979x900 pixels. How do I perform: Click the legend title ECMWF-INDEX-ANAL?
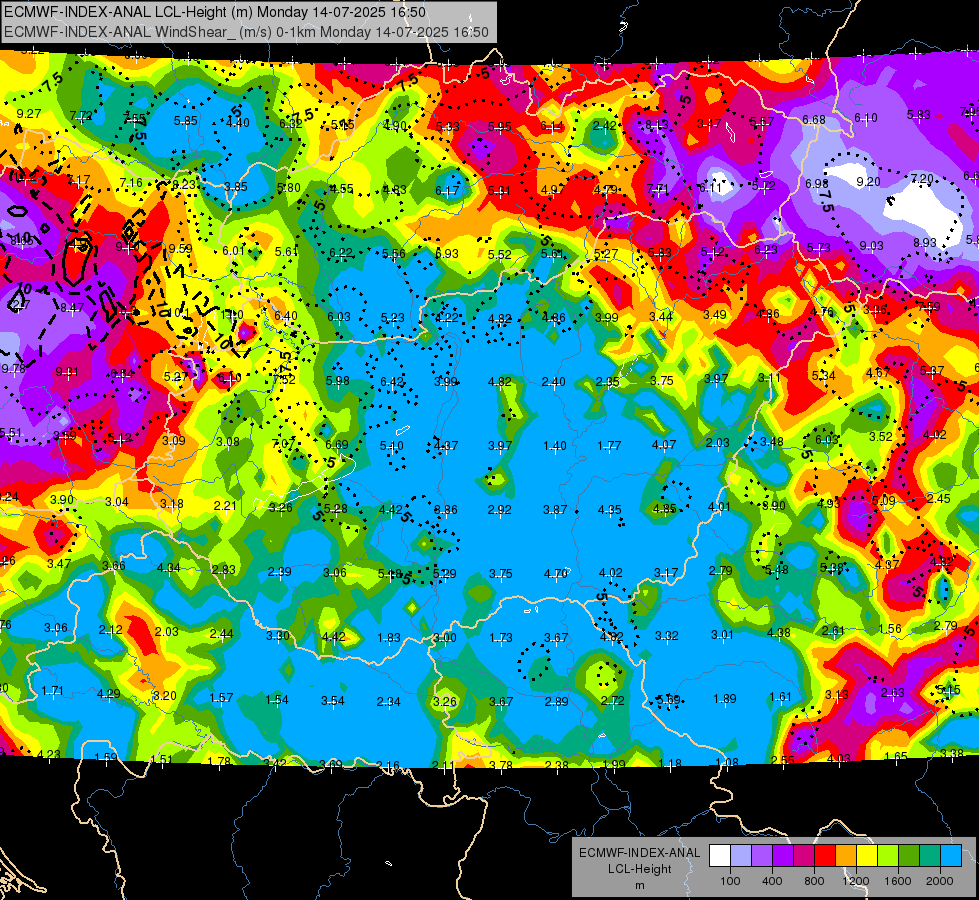[x=639, y=853]
